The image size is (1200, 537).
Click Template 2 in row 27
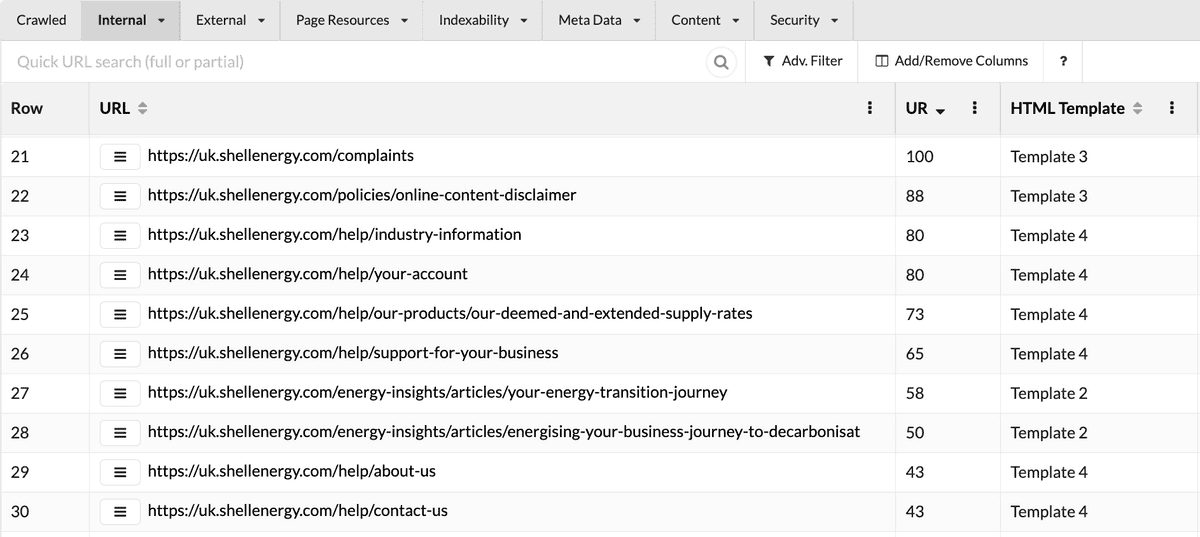pos(1049,393)
